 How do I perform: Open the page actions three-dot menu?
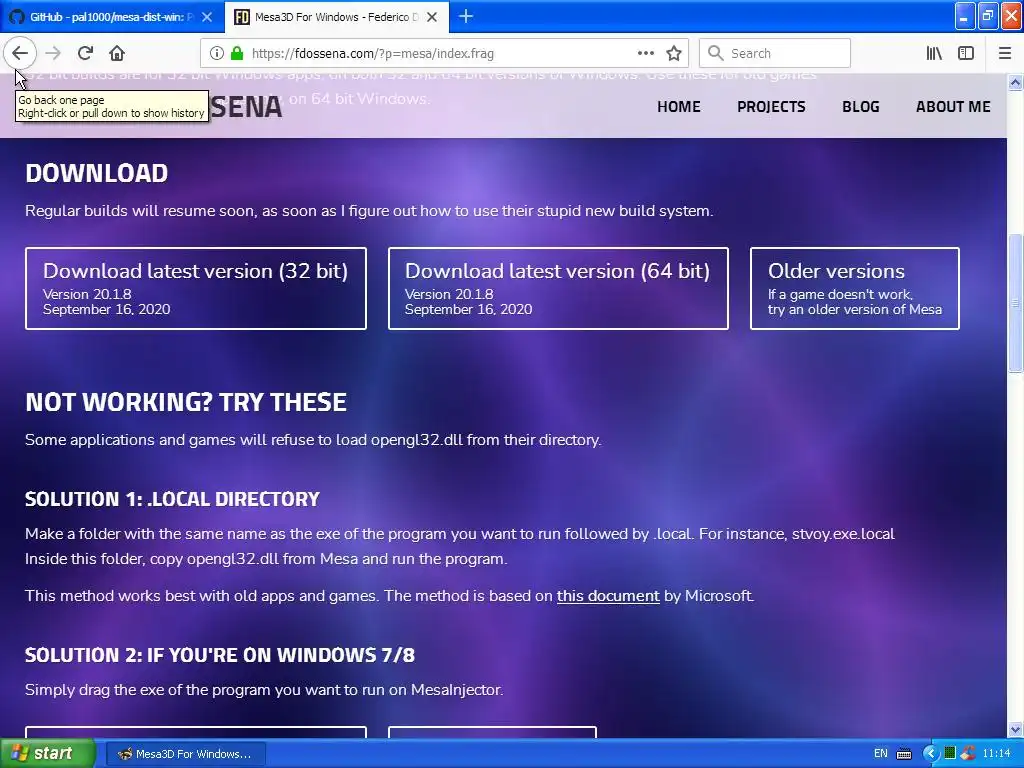tap(645, 53)
